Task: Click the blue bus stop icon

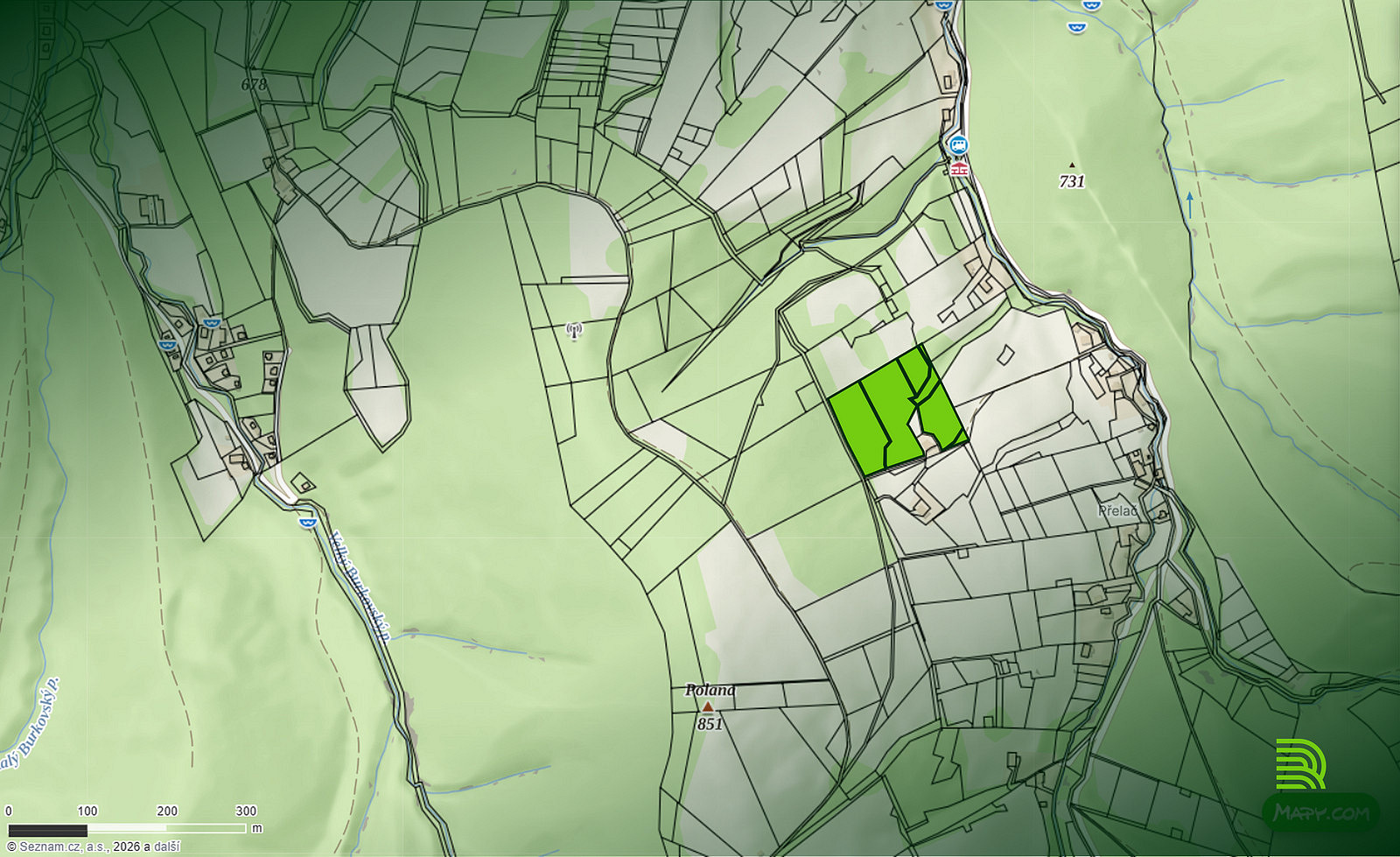Action: (959, 144)
